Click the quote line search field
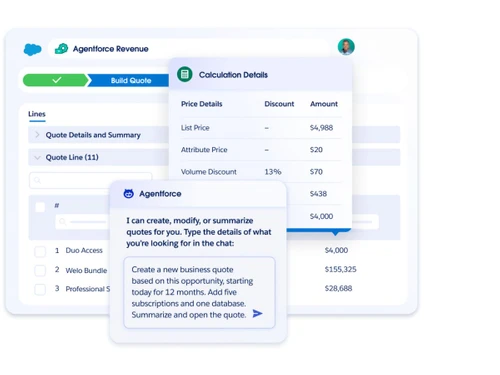Image resolution: width=500 pixels, height=375 pixels. (91, 180)
